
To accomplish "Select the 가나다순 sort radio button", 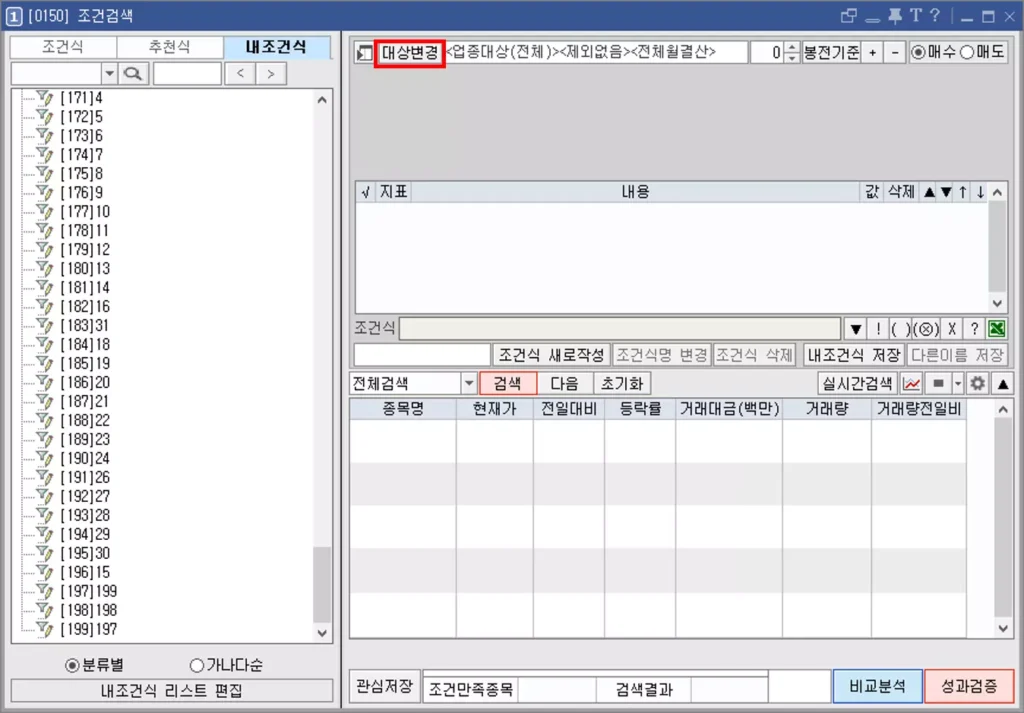I will 197,665.
